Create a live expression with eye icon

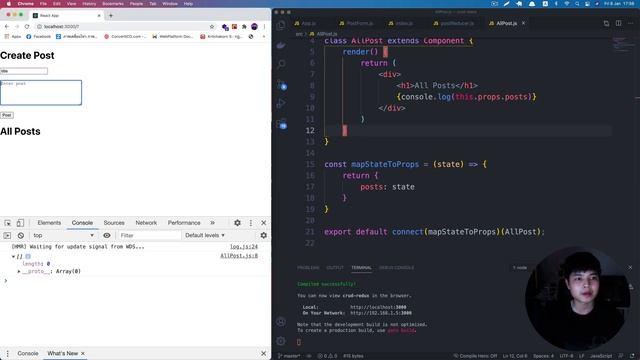107,236
